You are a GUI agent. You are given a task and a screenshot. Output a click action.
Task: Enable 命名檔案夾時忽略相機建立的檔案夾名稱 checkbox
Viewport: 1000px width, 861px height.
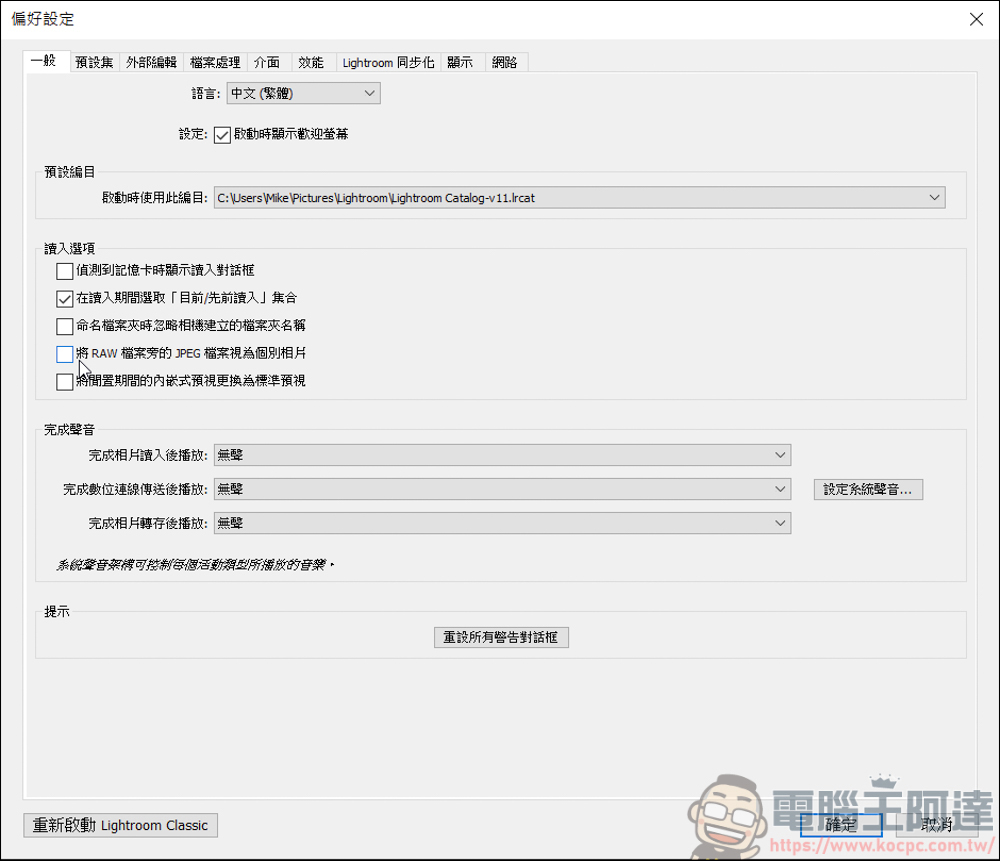click(64, 326)
